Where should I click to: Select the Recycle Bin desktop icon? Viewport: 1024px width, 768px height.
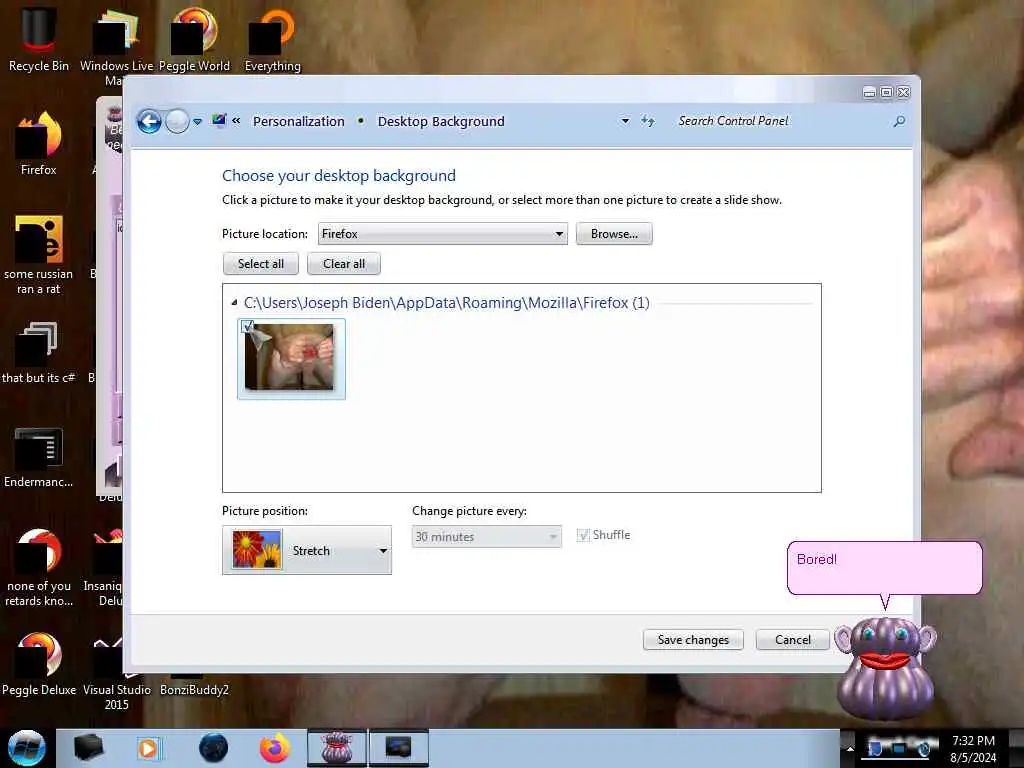39,39
